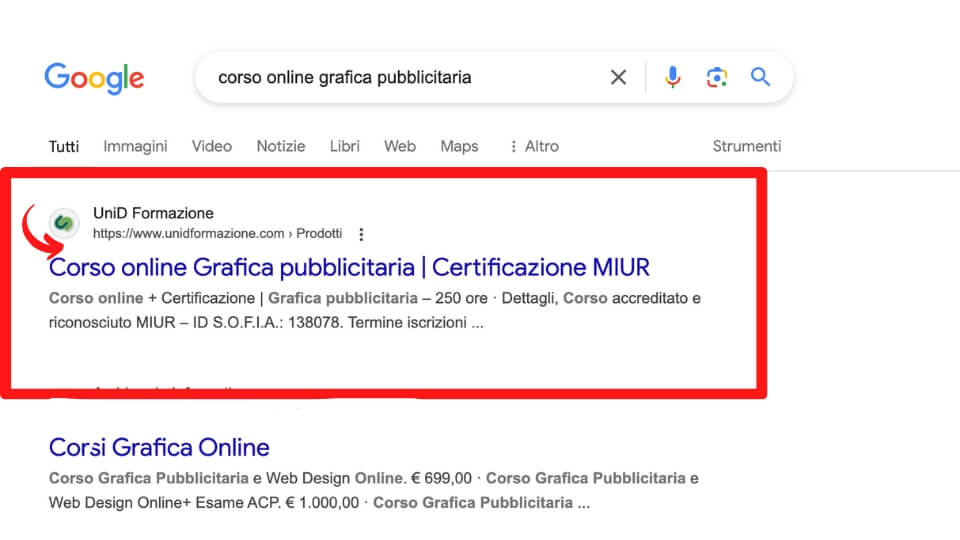Open Google Lens image search icon
The image size is (960, 540).
pyautogui.click(x=717, y=77)
